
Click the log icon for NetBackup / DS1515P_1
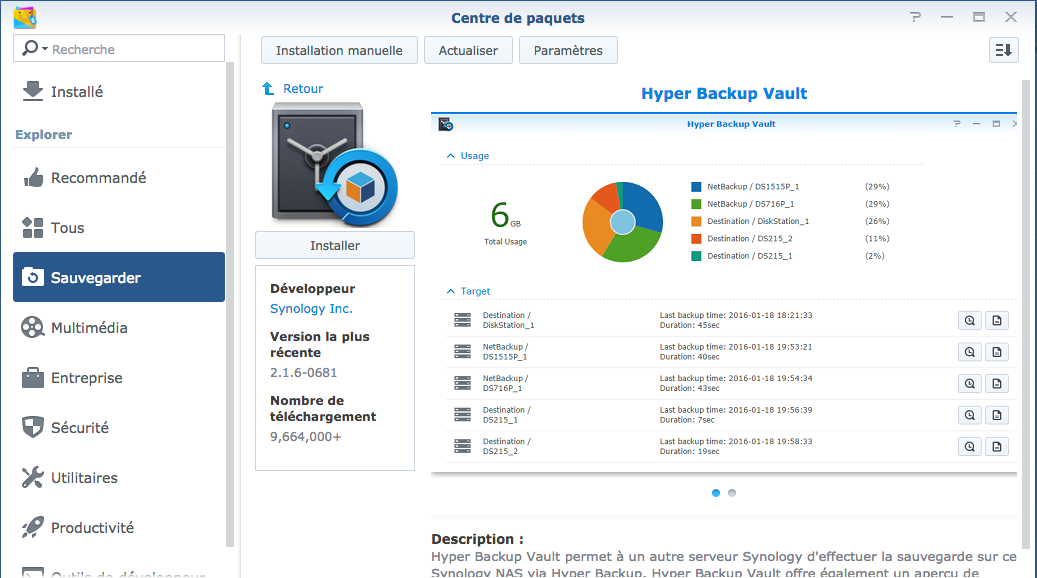click(997, 352)
